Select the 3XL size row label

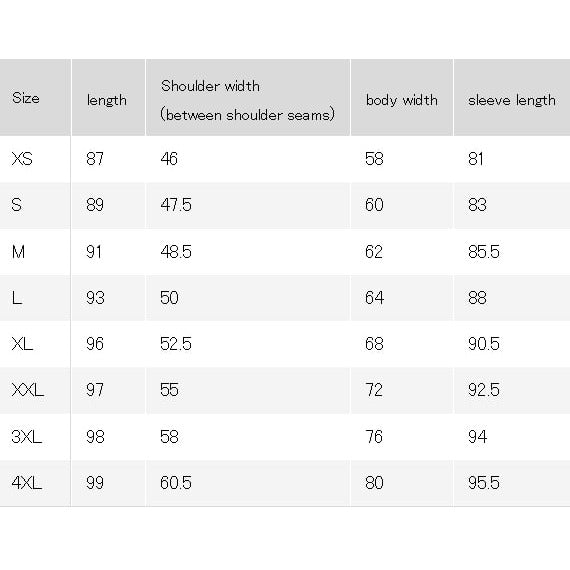27,437
